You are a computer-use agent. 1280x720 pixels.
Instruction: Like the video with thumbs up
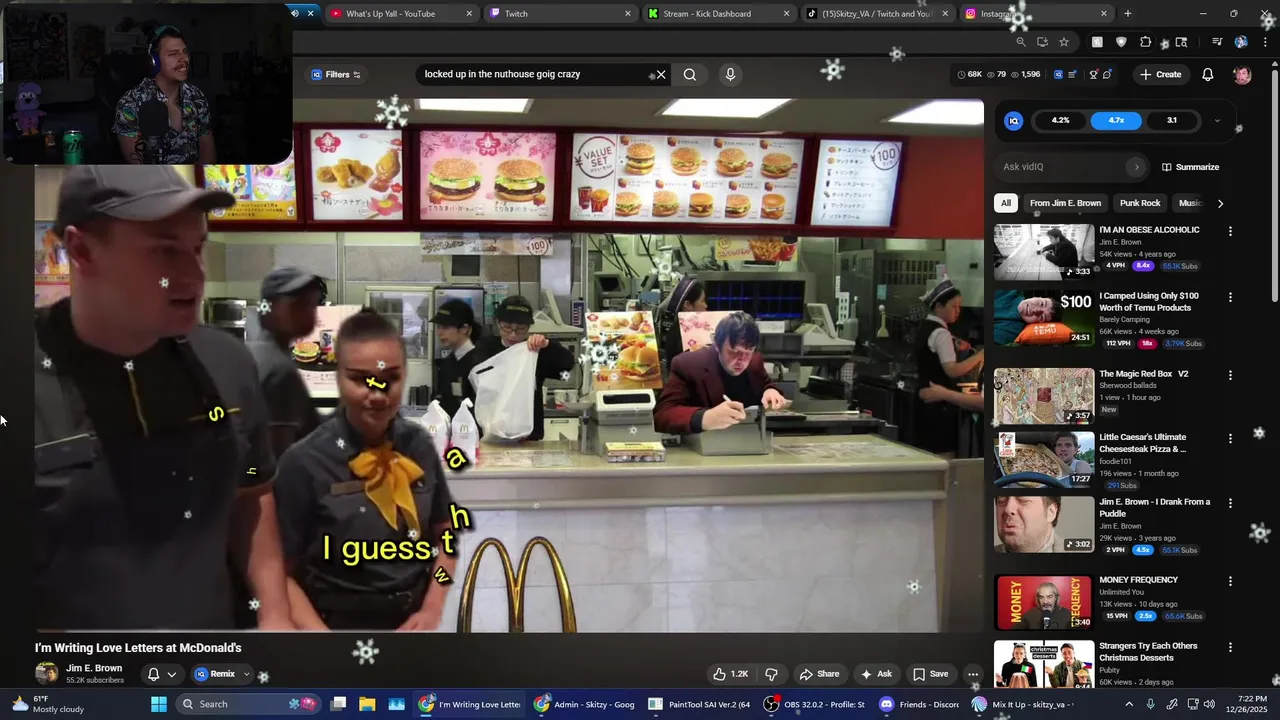730,674
